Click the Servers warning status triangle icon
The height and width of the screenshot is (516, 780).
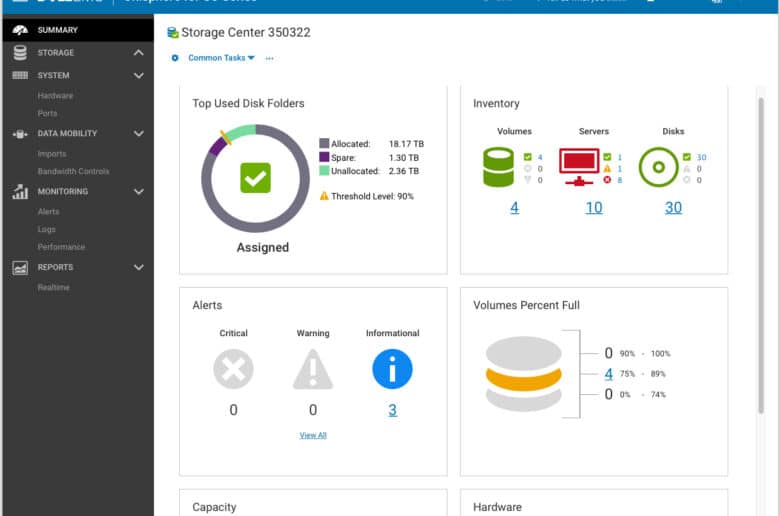[x=607, y=169]
